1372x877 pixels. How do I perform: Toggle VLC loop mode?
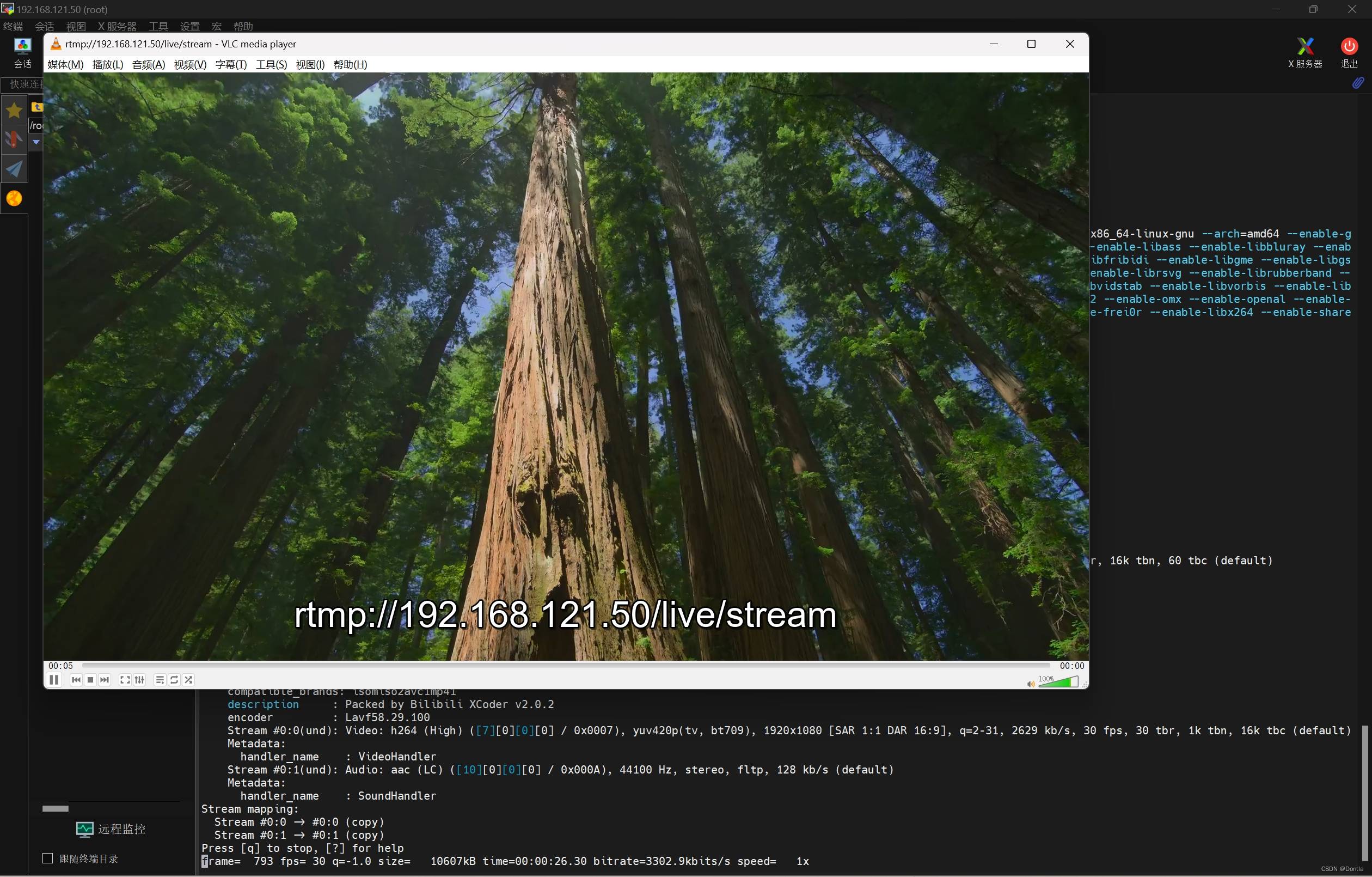click(174, 680)
